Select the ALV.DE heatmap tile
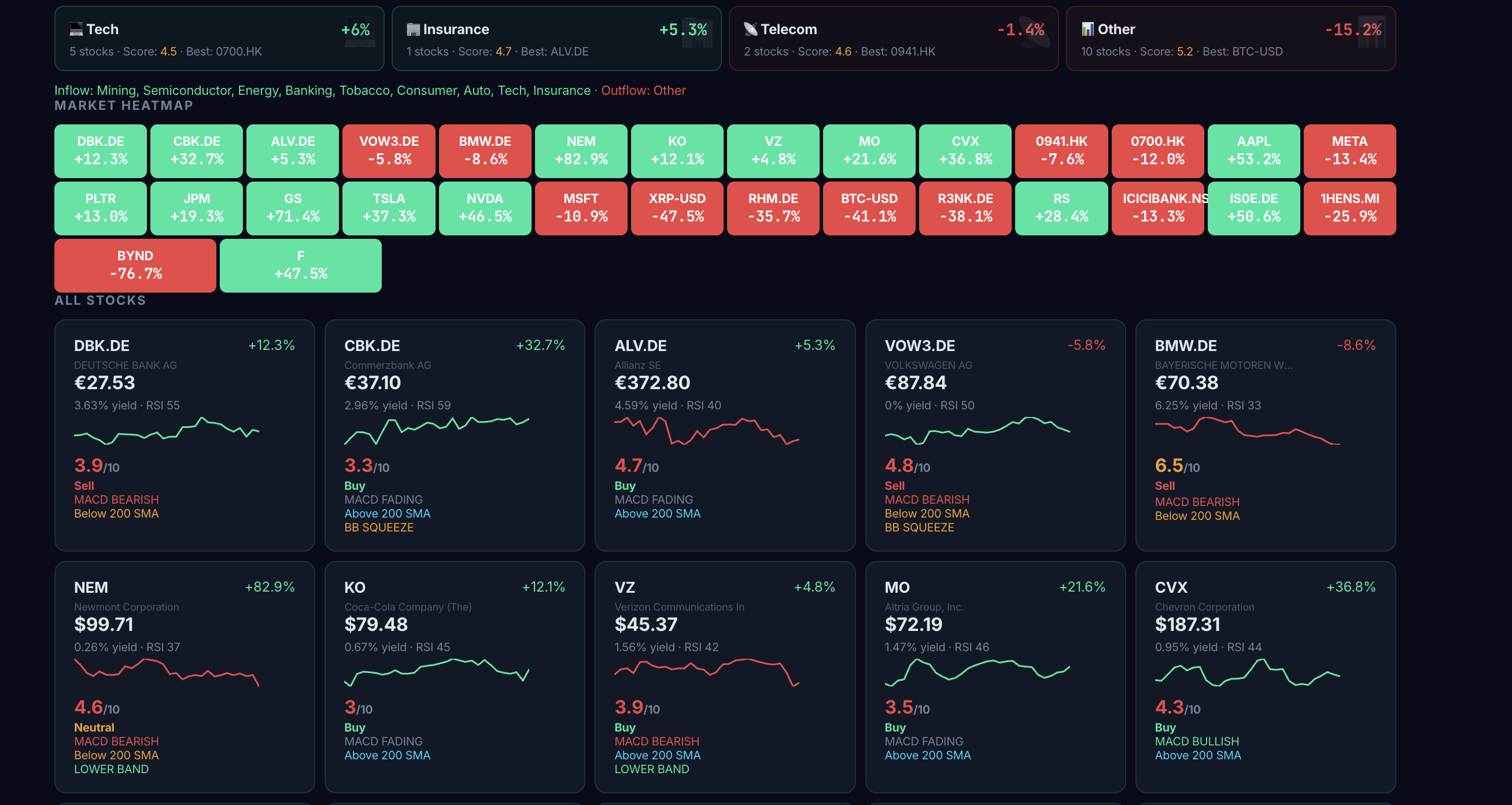1512x805 pixels. pos(293,151)
